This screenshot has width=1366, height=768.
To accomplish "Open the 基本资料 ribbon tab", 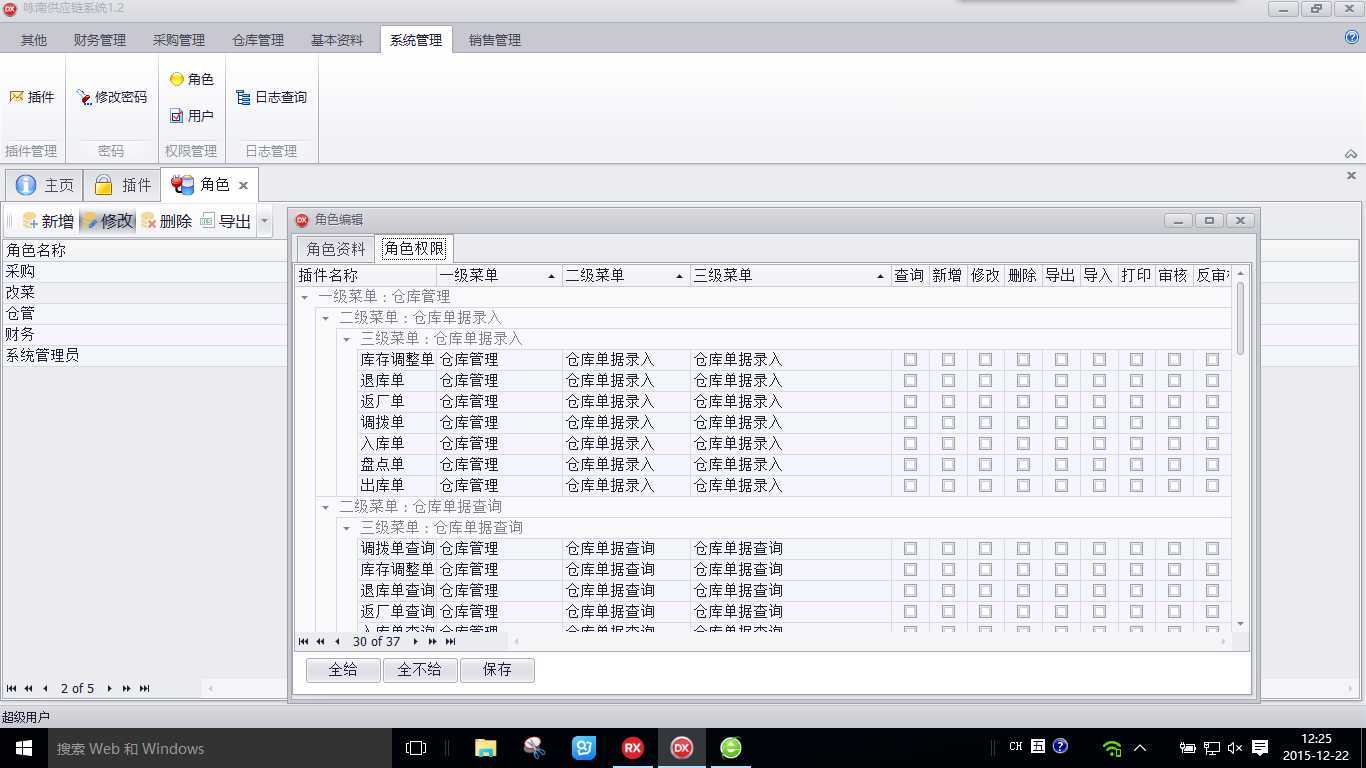I will click(x=337, y=40).
